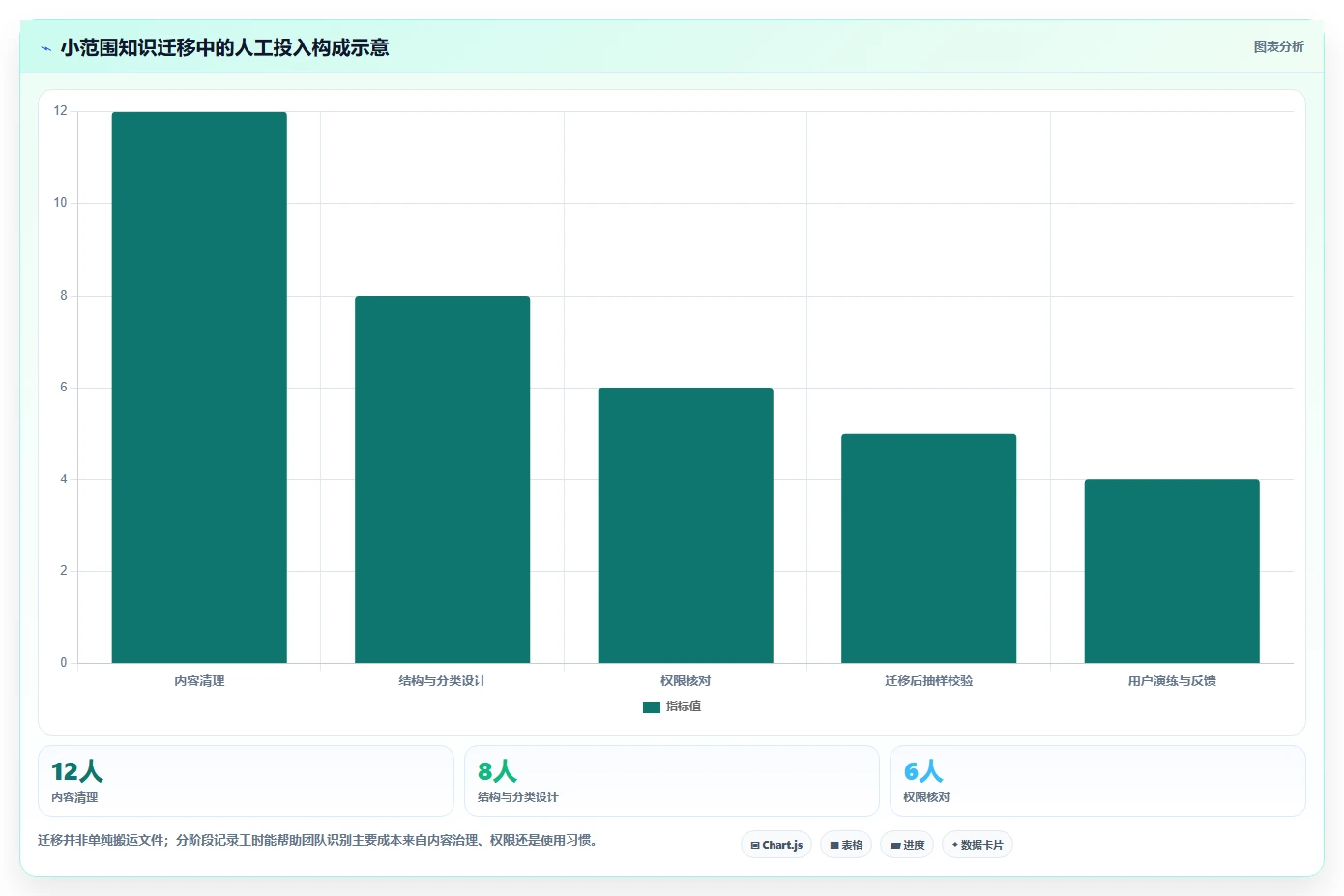
Task: Click the y-axis value 0
Action: tap(64, 663)
